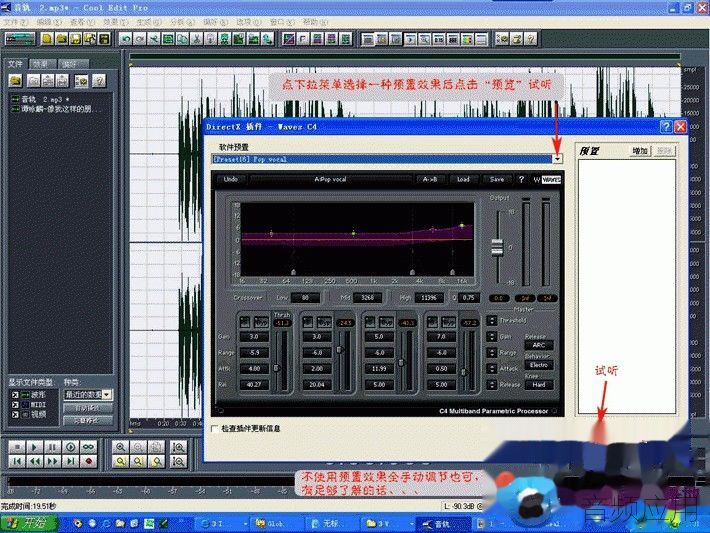710x533 pixels.
Task: Click the first band's threshold slider
Action: [x=276, y=368]
